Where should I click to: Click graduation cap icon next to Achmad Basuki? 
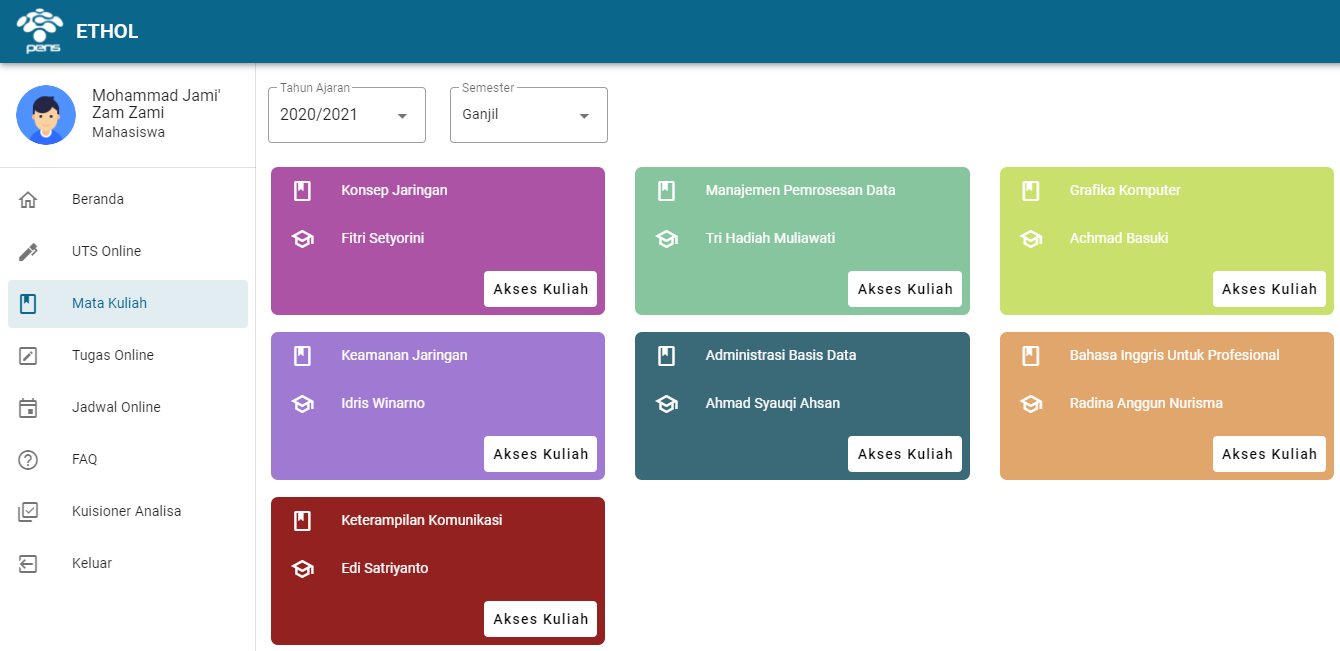pos(1031,239)
